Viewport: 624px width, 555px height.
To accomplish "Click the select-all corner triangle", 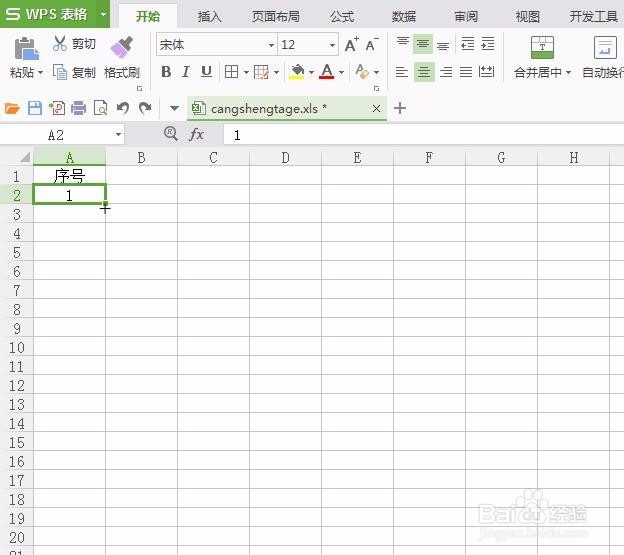I will 25,157.
